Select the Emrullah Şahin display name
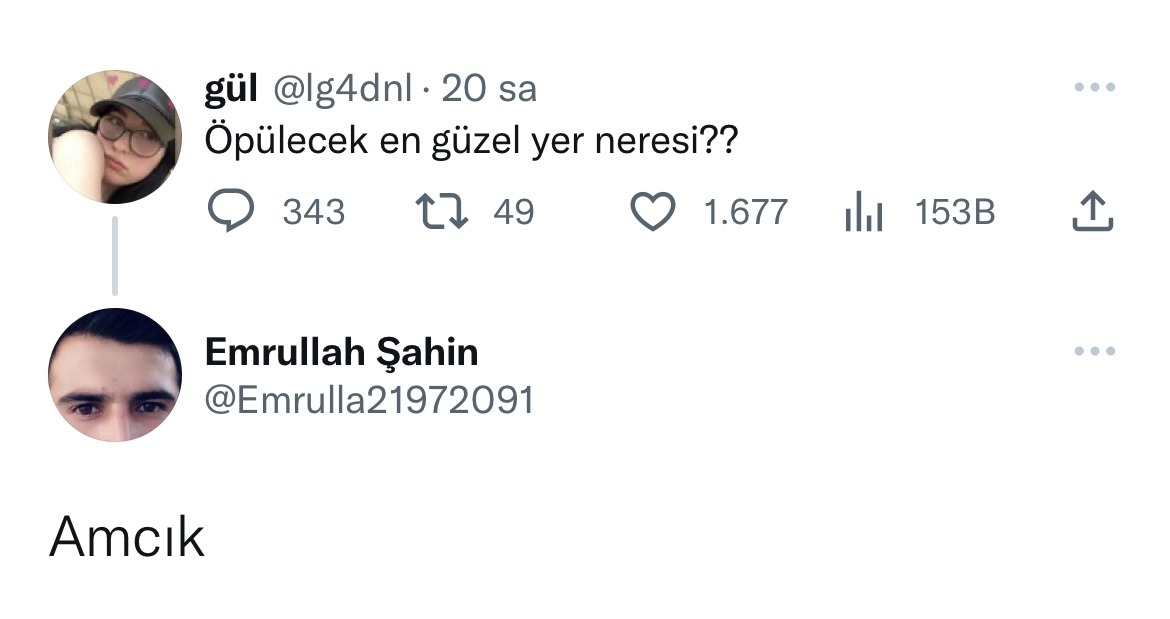The height and width of the screenshot is (619, 1170). 341,352
